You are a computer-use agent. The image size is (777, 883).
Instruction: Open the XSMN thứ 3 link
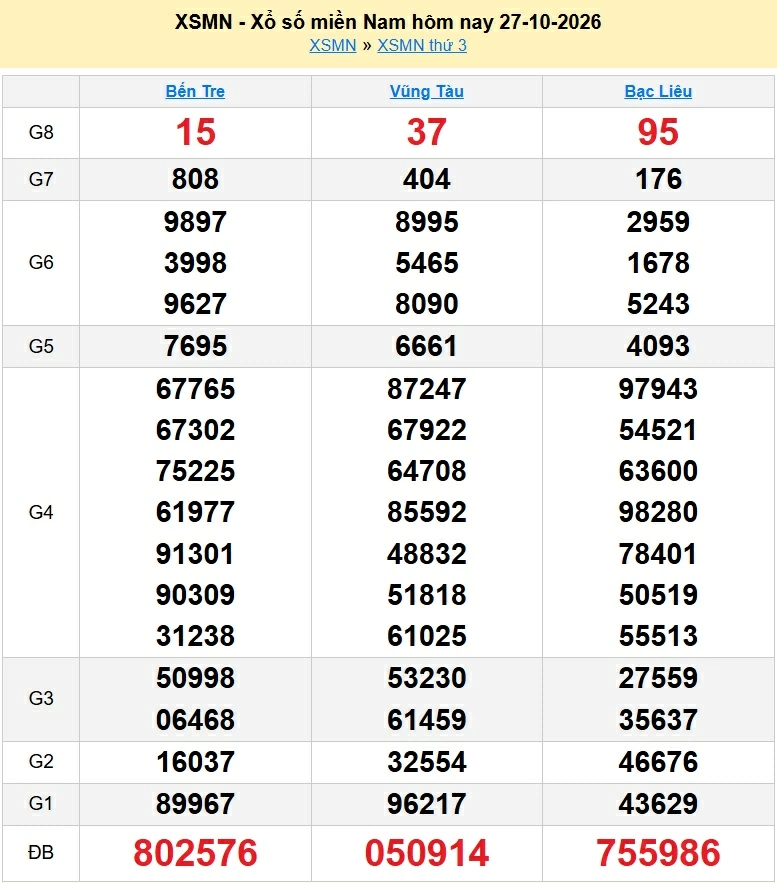(422, 45)
